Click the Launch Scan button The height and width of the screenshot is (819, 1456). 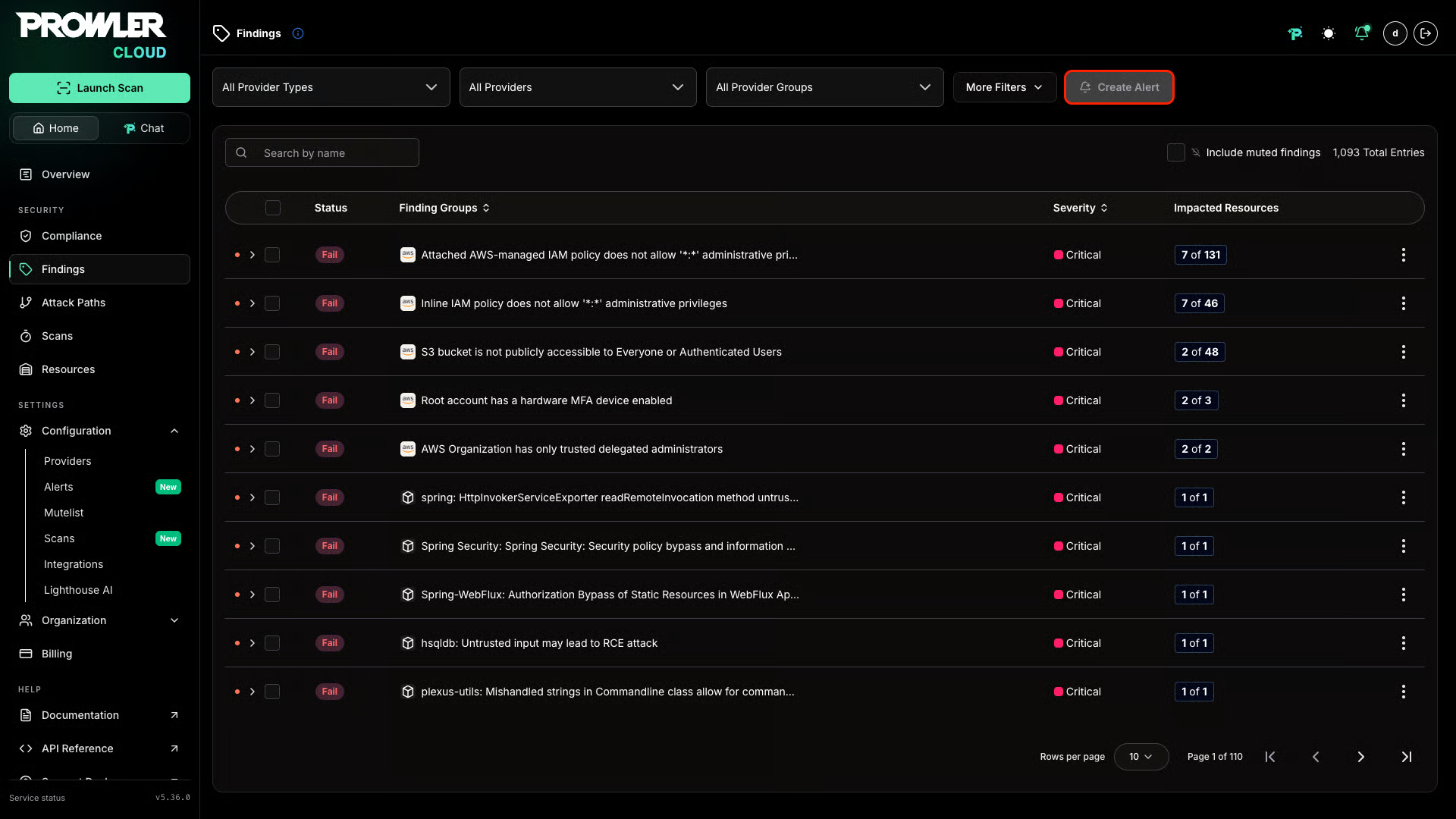pyautogui.click(x=99, y=88)
